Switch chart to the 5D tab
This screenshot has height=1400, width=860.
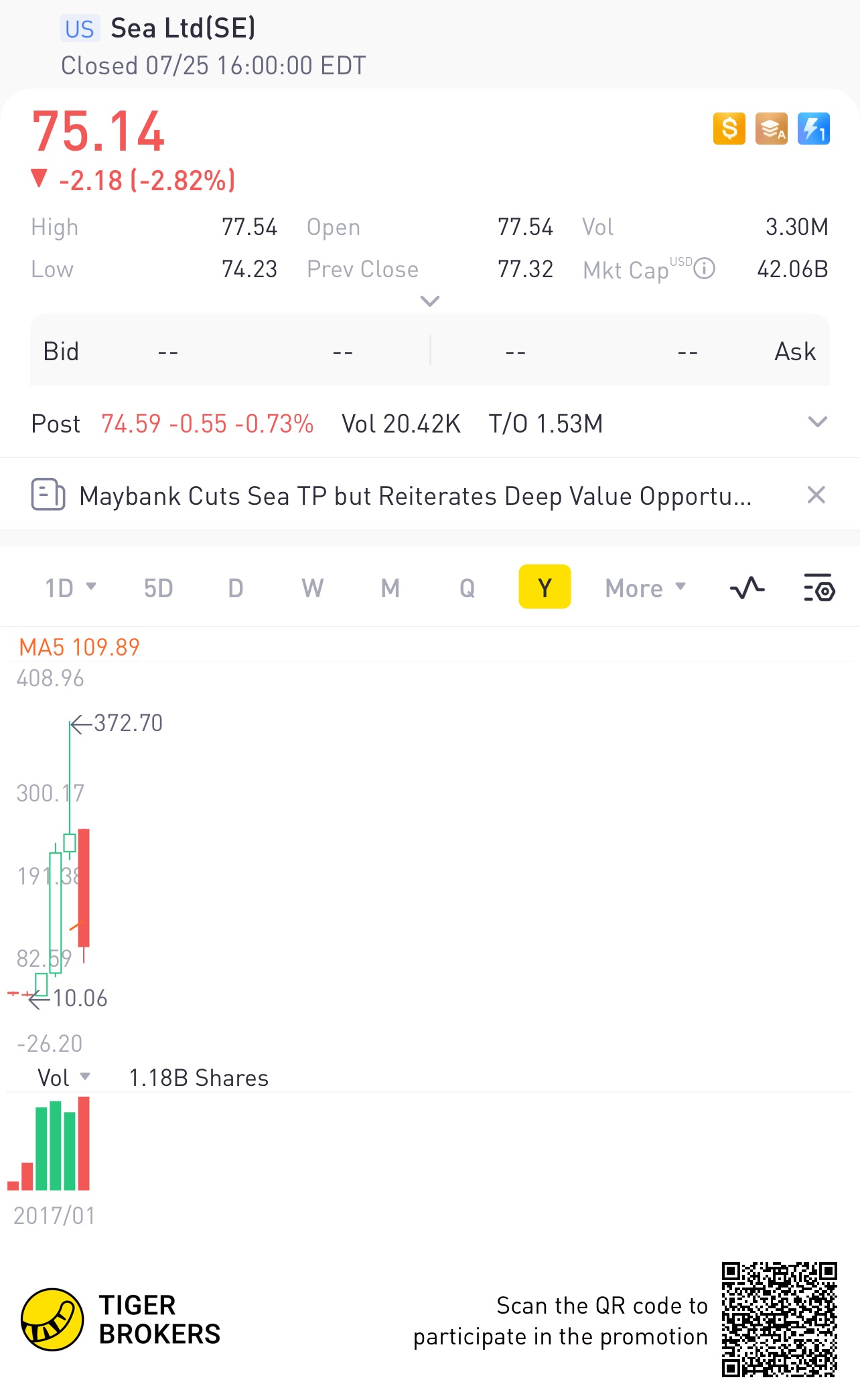click(158, 589)
